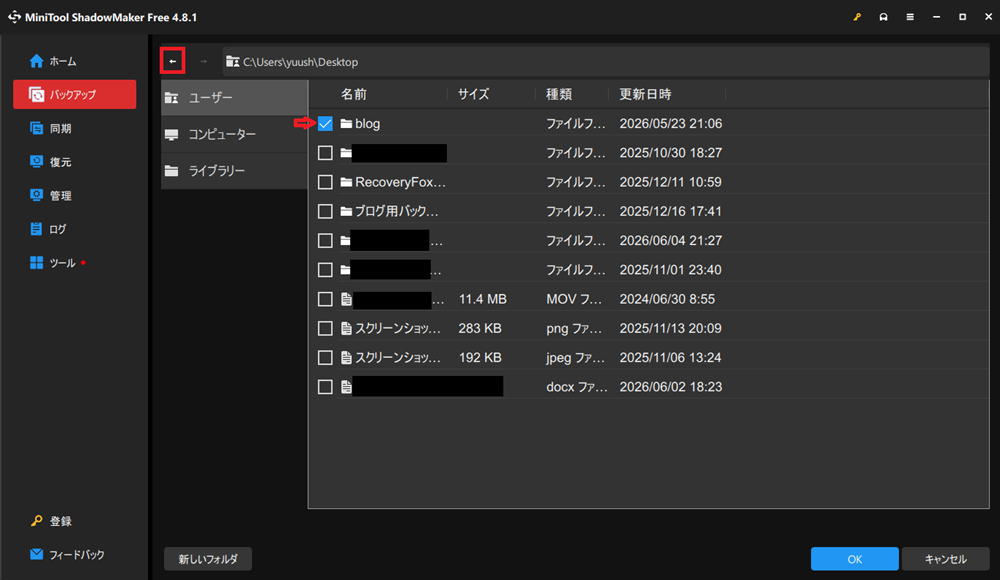This screenshot has height=580, width=1000.
Task: Click the ツール grid icon
Action: [x=36, y=263]
